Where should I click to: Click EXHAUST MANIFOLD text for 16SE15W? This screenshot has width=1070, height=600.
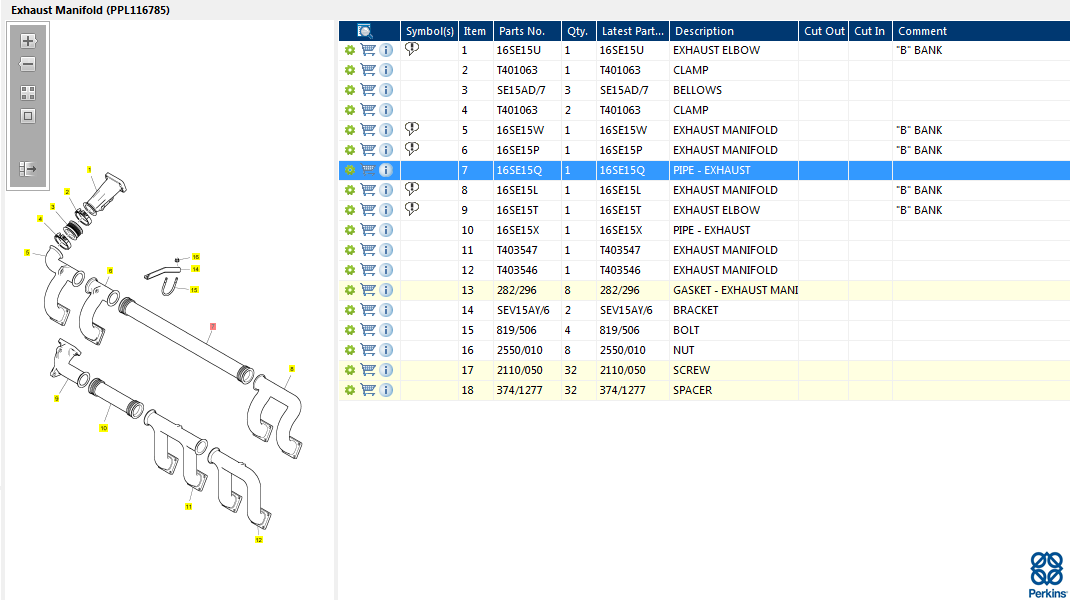click(x=725, y=130)
